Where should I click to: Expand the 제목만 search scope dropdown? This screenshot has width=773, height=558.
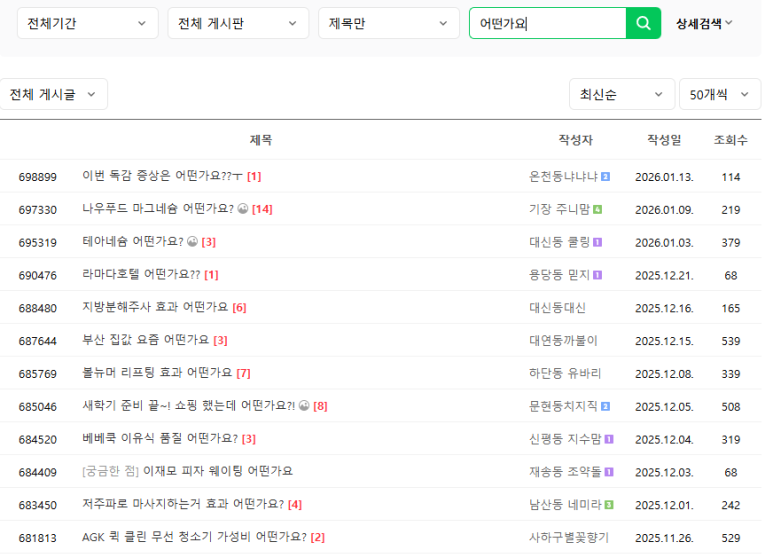point(388,23)
